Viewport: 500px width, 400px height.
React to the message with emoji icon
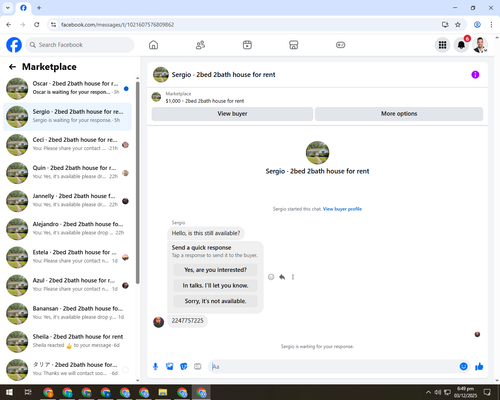pos(271,277)
